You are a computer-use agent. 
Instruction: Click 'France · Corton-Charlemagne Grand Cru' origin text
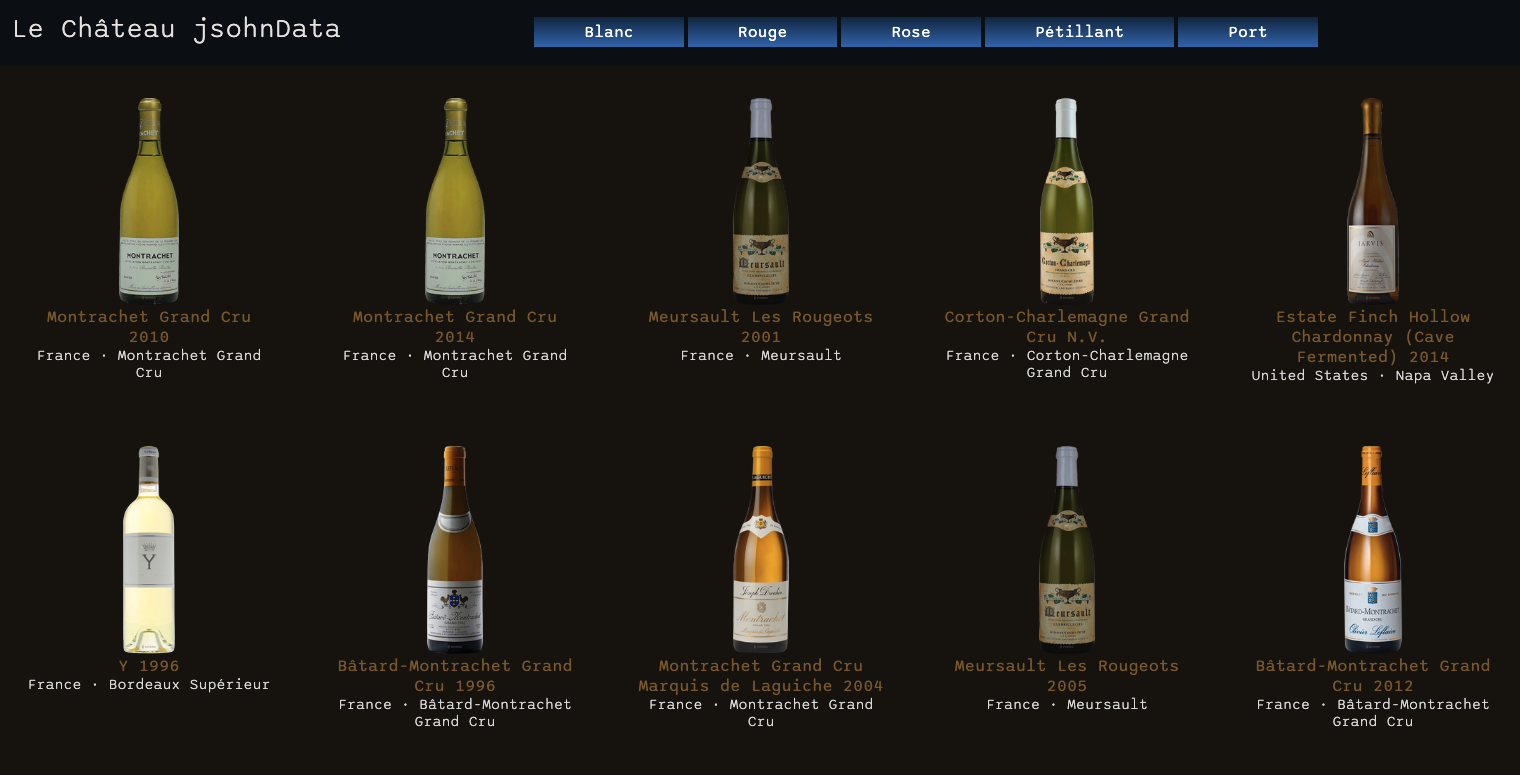click(1067, 364)
